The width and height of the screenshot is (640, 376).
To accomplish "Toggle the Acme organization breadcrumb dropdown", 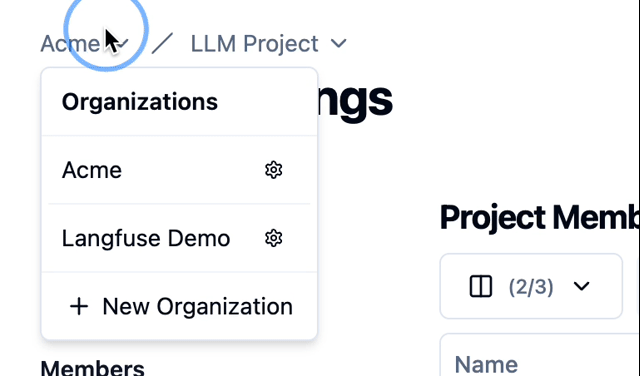I will point(85,43).
